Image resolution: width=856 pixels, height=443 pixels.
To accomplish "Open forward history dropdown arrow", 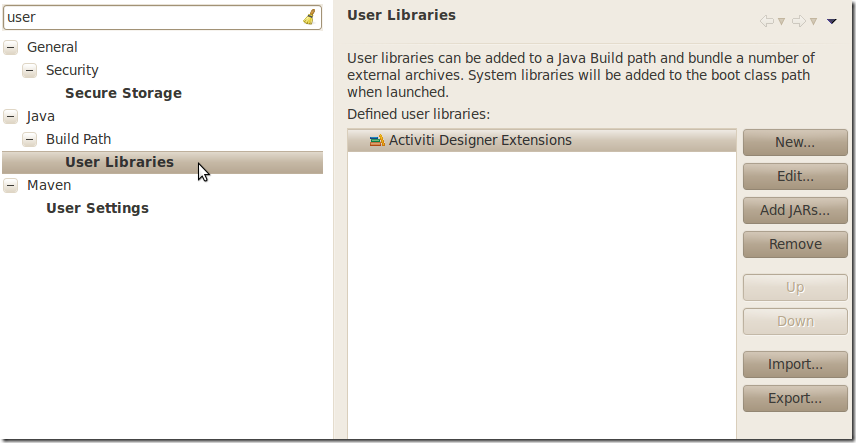I will [813, 21].
